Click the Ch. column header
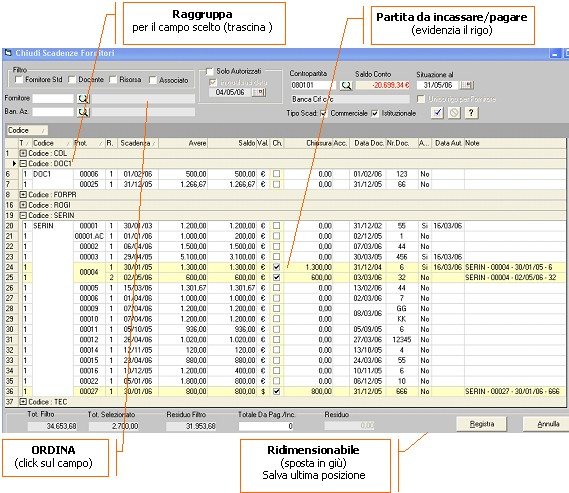The image size is (569, 493). pos(277,143)
